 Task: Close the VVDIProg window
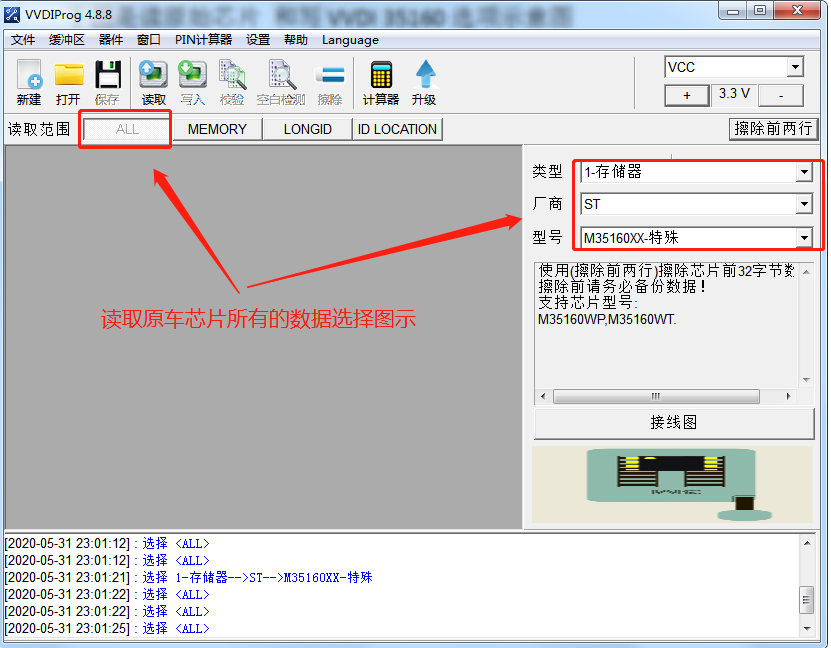click(x=797, y=11)
